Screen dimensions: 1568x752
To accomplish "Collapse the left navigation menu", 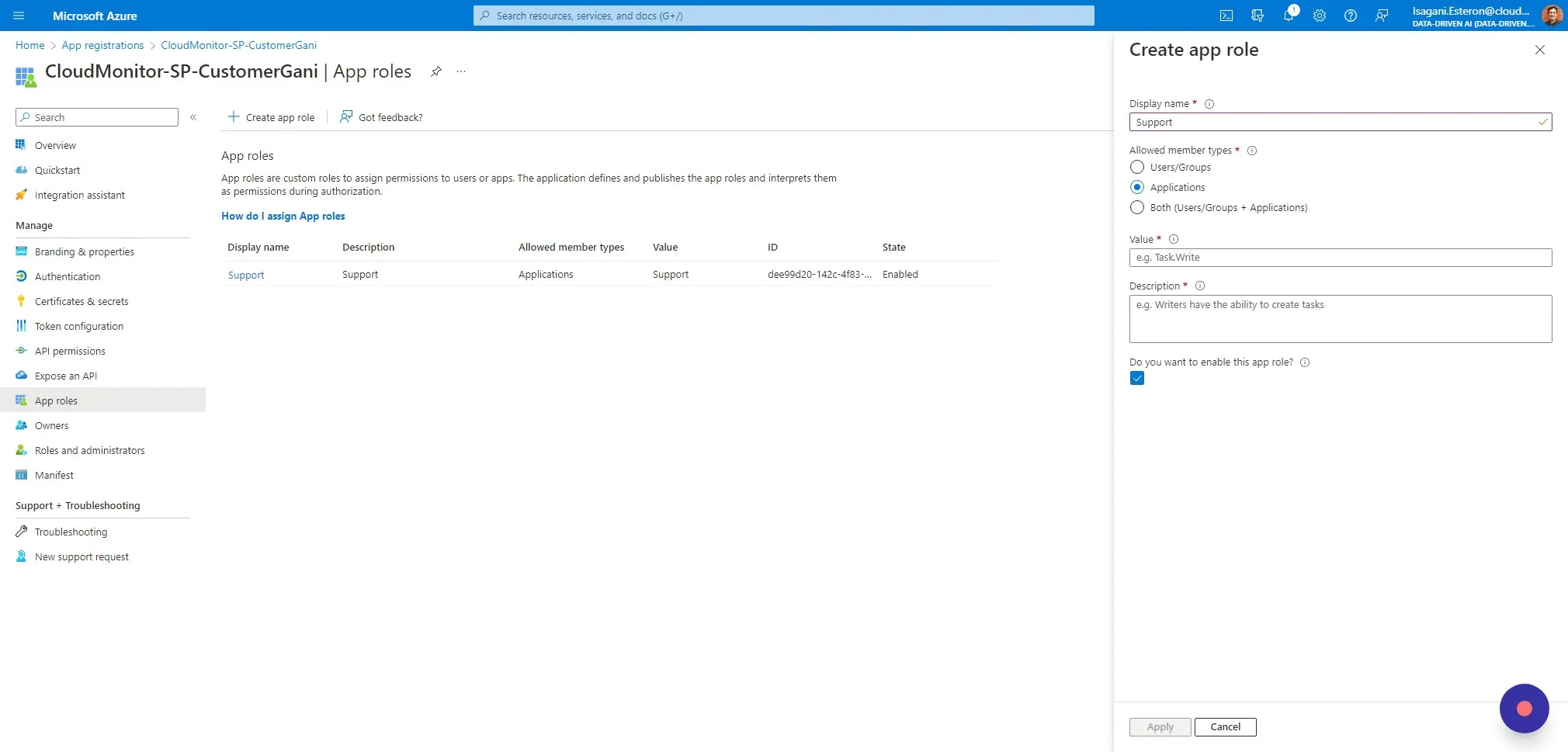I will click(x=193, y=117).
